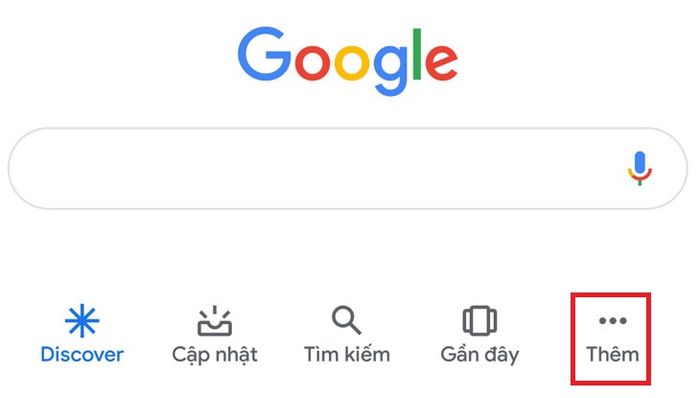Image resolution: width=700 pixels, height=398 pixels.
Task: Focus the Google search input field
Action: click(348, 168)
